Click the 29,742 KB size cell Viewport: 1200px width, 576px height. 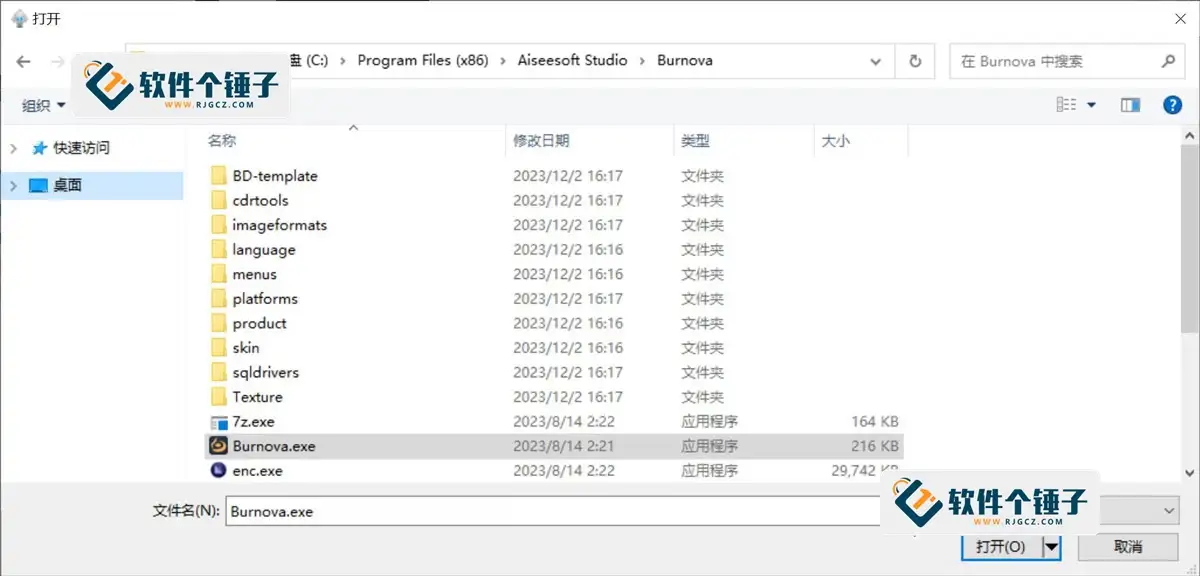(864, 470)
